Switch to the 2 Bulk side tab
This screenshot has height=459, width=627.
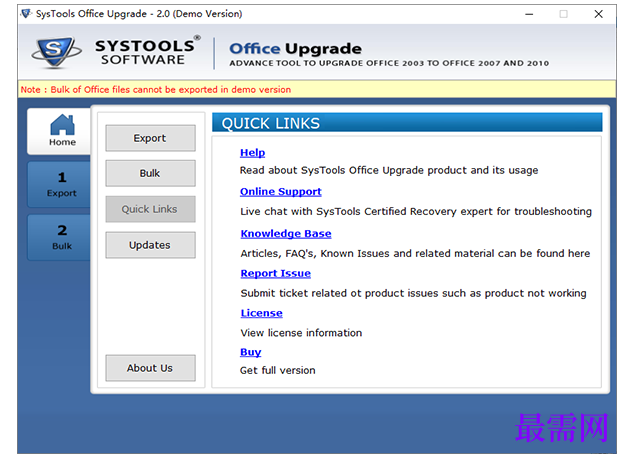[59, 237]
